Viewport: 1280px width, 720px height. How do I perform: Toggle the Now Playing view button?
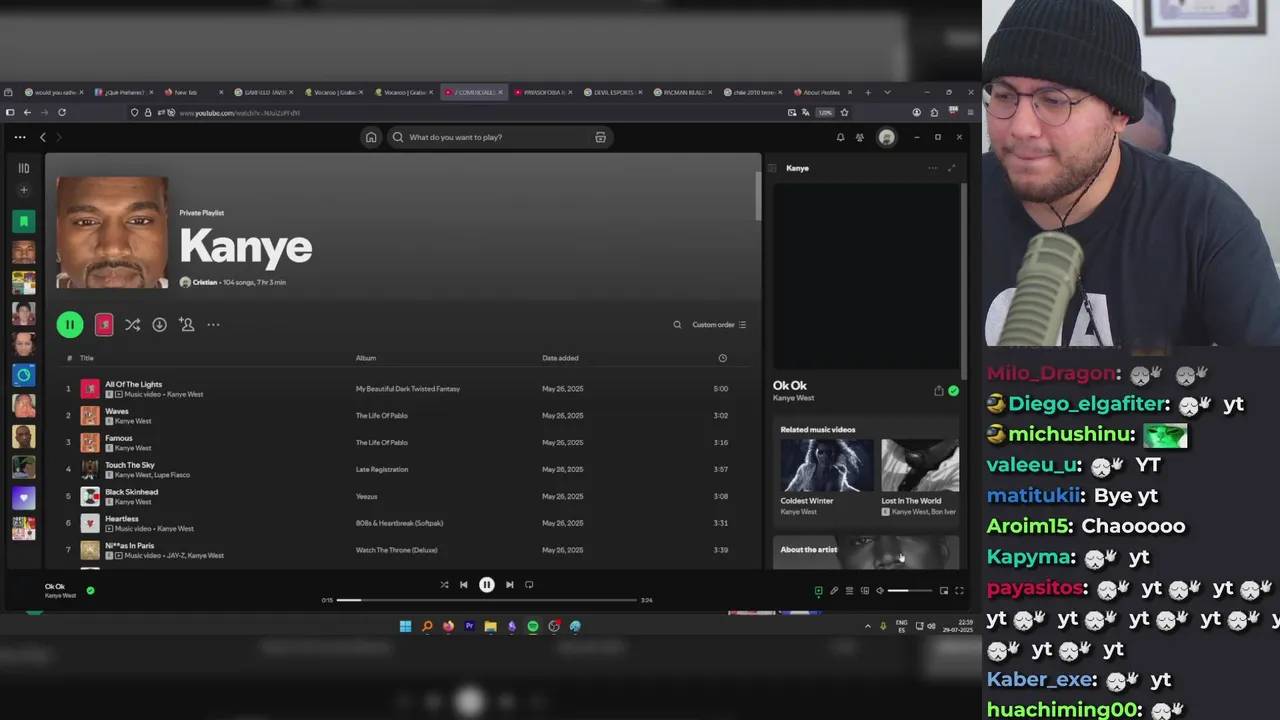[x=818, y=591]
